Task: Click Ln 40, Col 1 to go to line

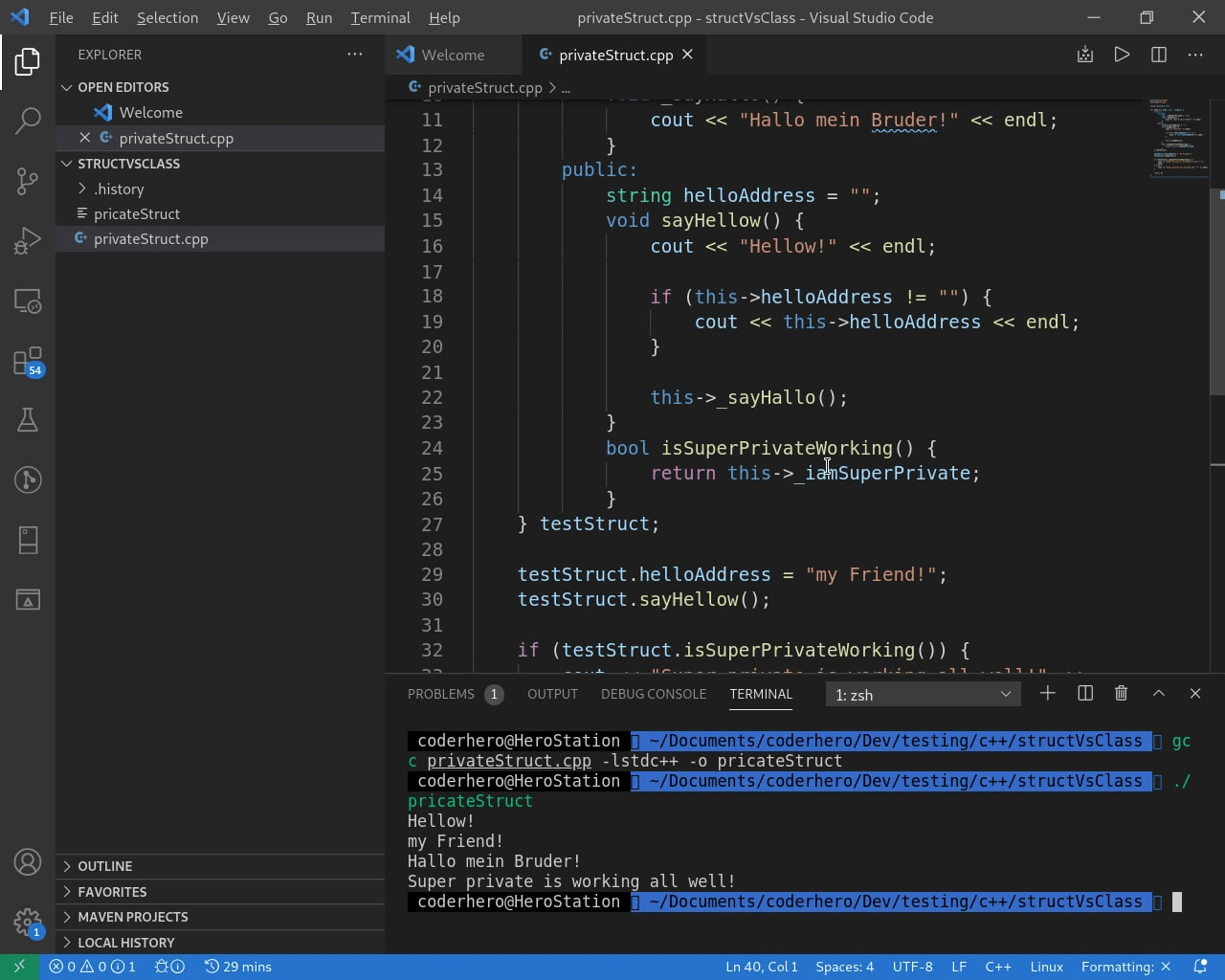Action: coord(761,967)
